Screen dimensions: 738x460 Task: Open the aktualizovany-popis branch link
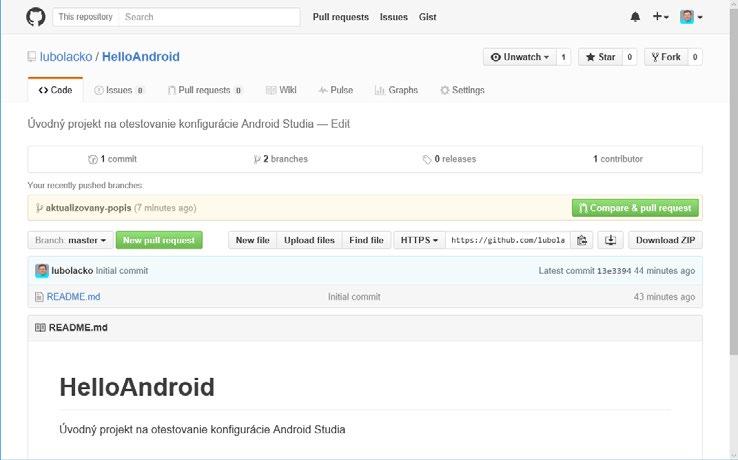[88, 208]
